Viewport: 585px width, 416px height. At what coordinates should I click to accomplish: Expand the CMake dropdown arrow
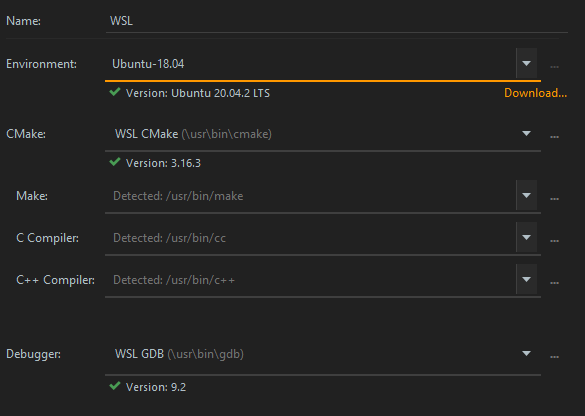click(x=526, y=133)
